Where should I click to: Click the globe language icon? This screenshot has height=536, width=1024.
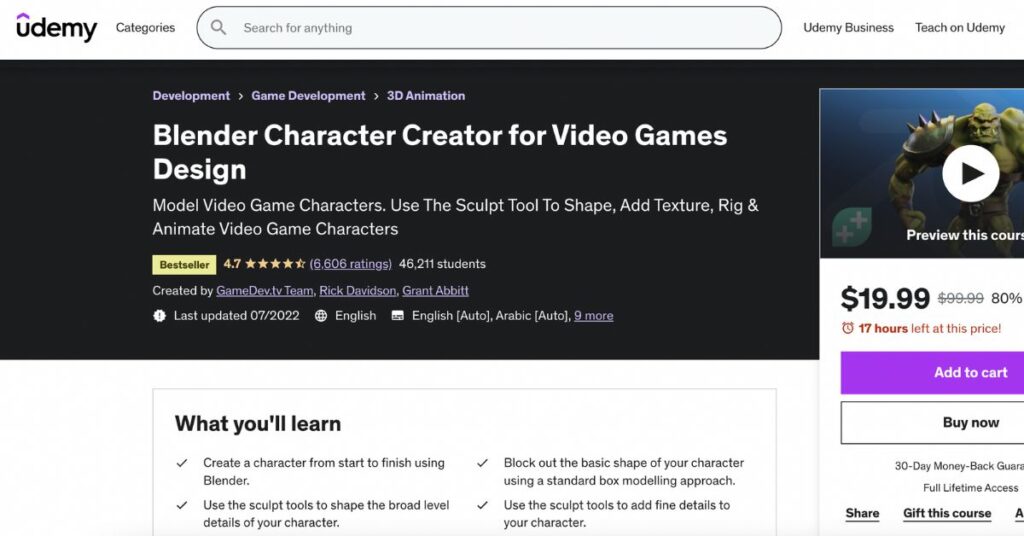(321, 316)
